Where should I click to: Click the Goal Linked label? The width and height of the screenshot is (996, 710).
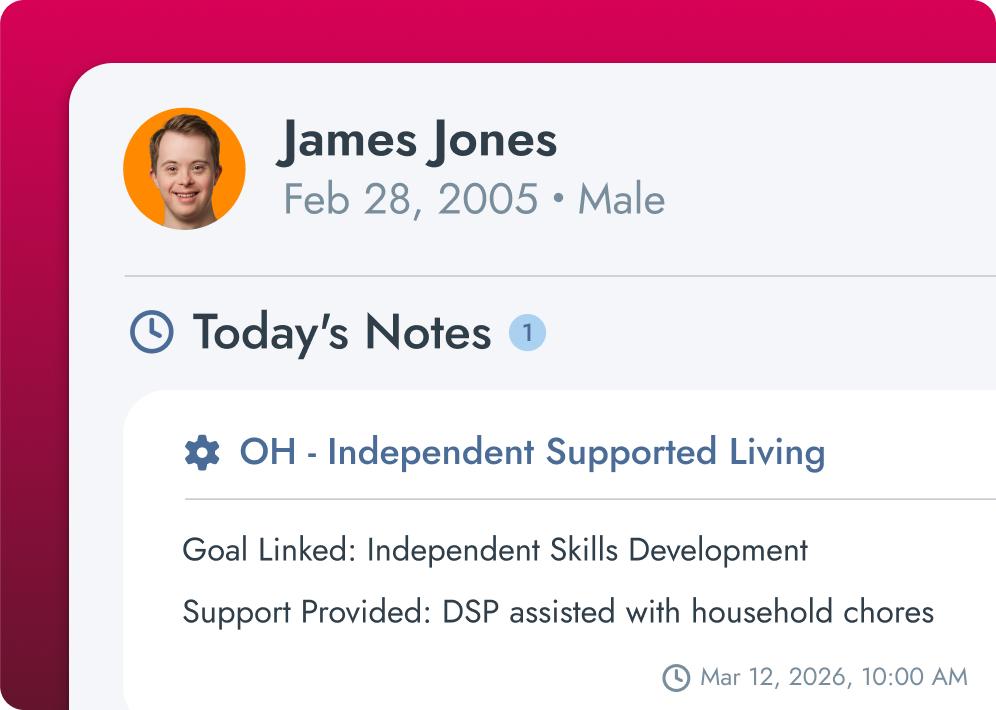269,550
